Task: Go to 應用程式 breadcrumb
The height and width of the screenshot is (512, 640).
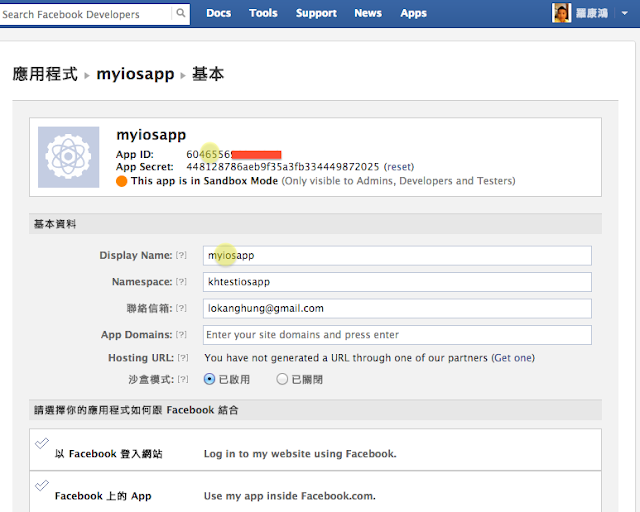Action: 45,74
